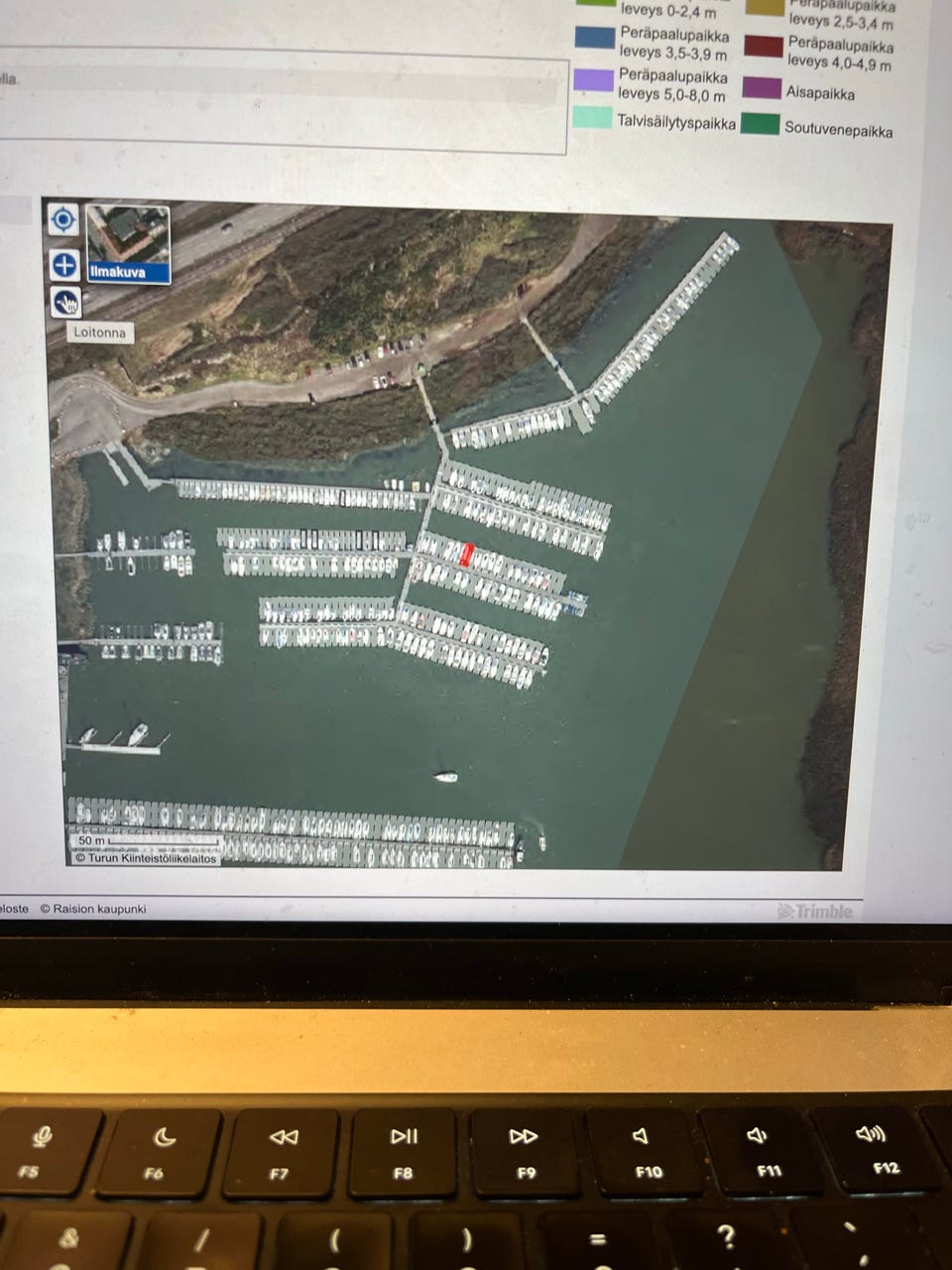Zoom in with the plus map button
952x1270 pixels.
[63, 265]
